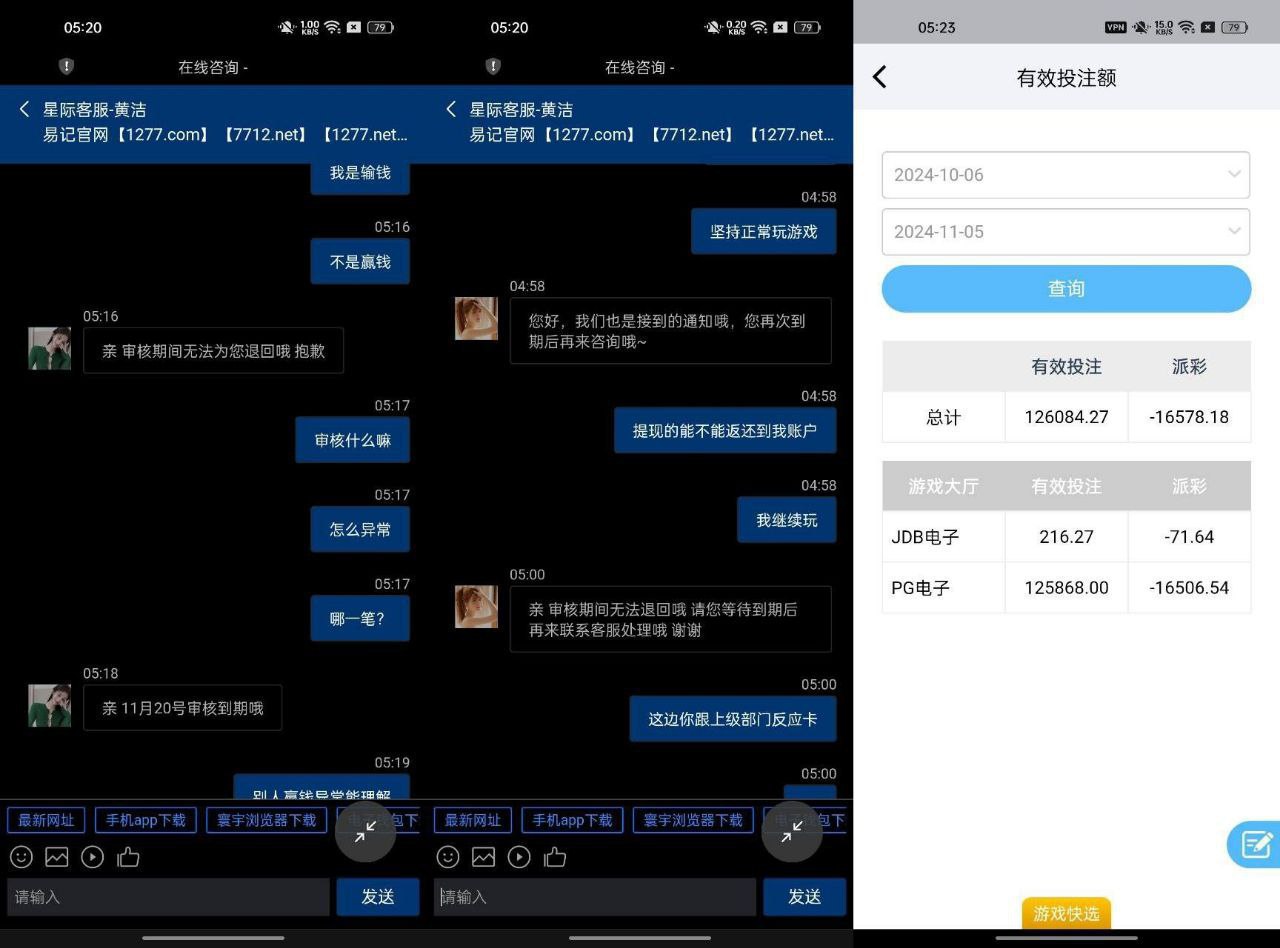Click the blue edit note floating icon

click(x=1255, y=844)
